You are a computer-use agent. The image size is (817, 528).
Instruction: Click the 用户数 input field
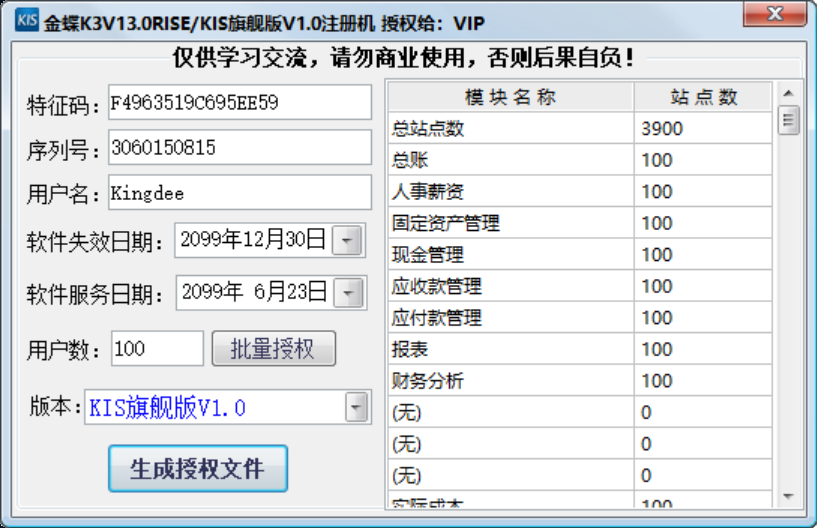157,348
